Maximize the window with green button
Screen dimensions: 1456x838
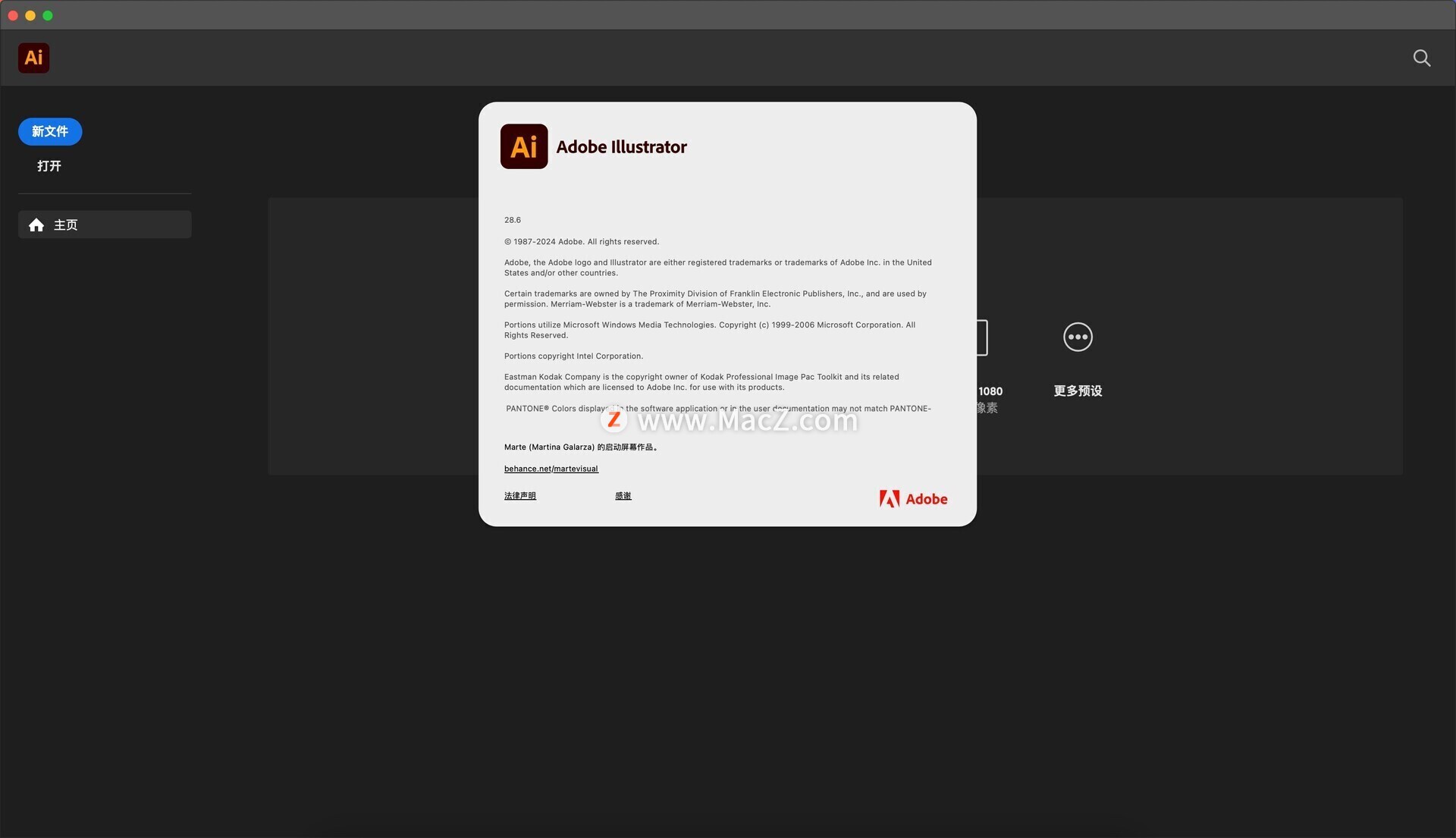click(x=48, y=15)
